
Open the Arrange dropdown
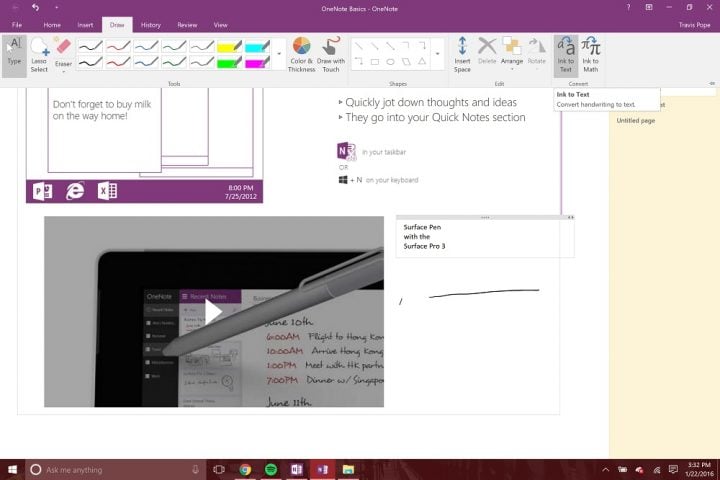tap(512, 53)
